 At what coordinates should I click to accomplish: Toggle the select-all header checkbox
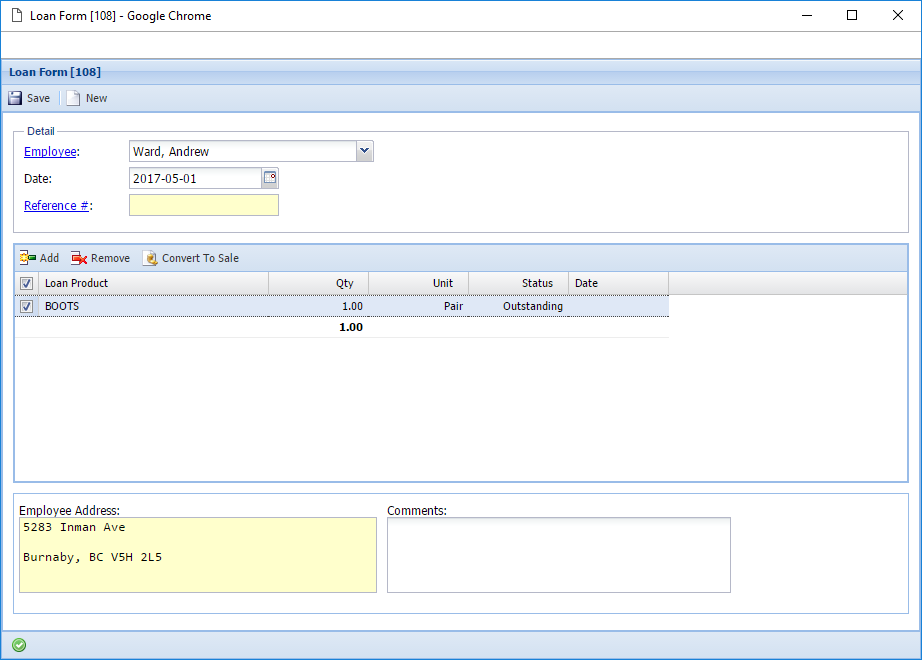(x=27, y=284)
